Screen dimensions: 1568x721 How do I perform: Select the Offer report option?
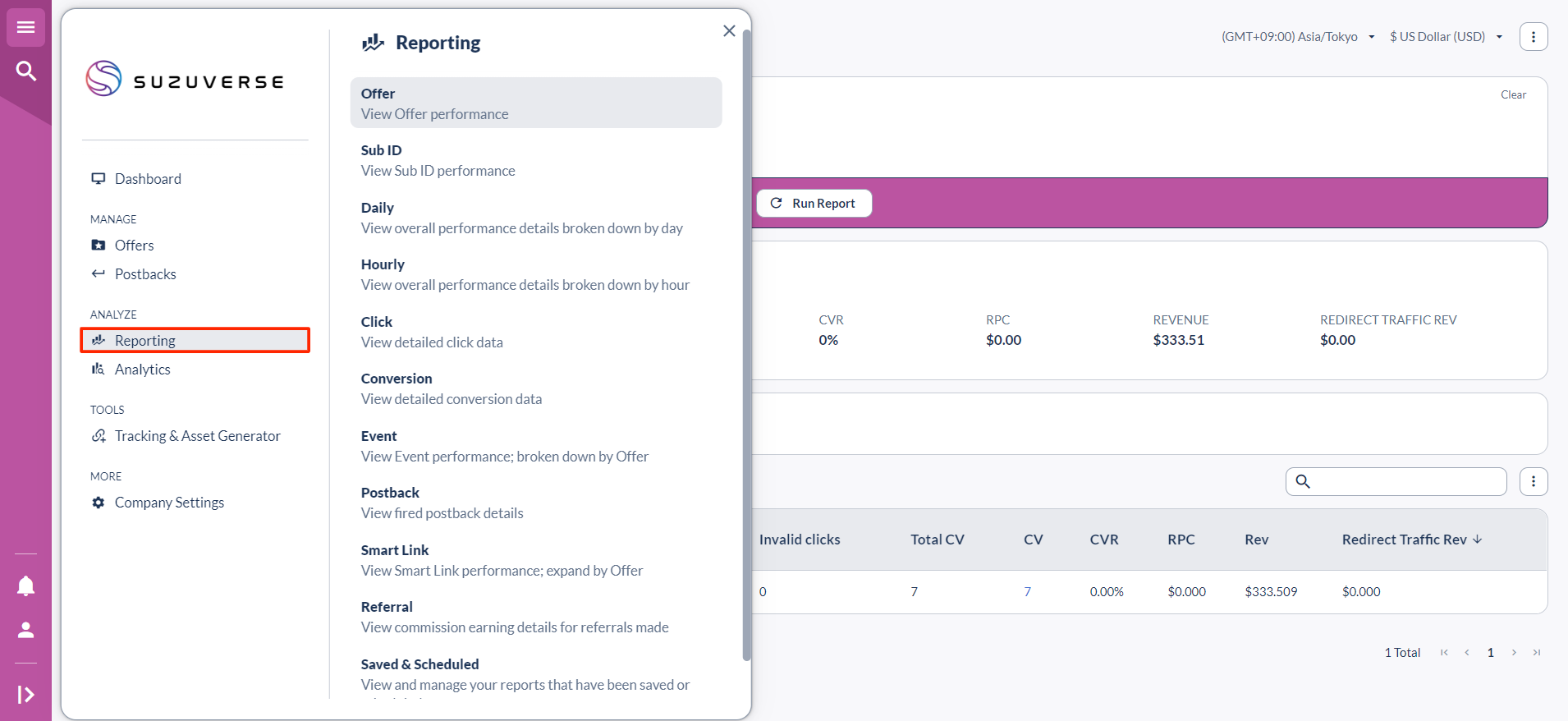535,103
